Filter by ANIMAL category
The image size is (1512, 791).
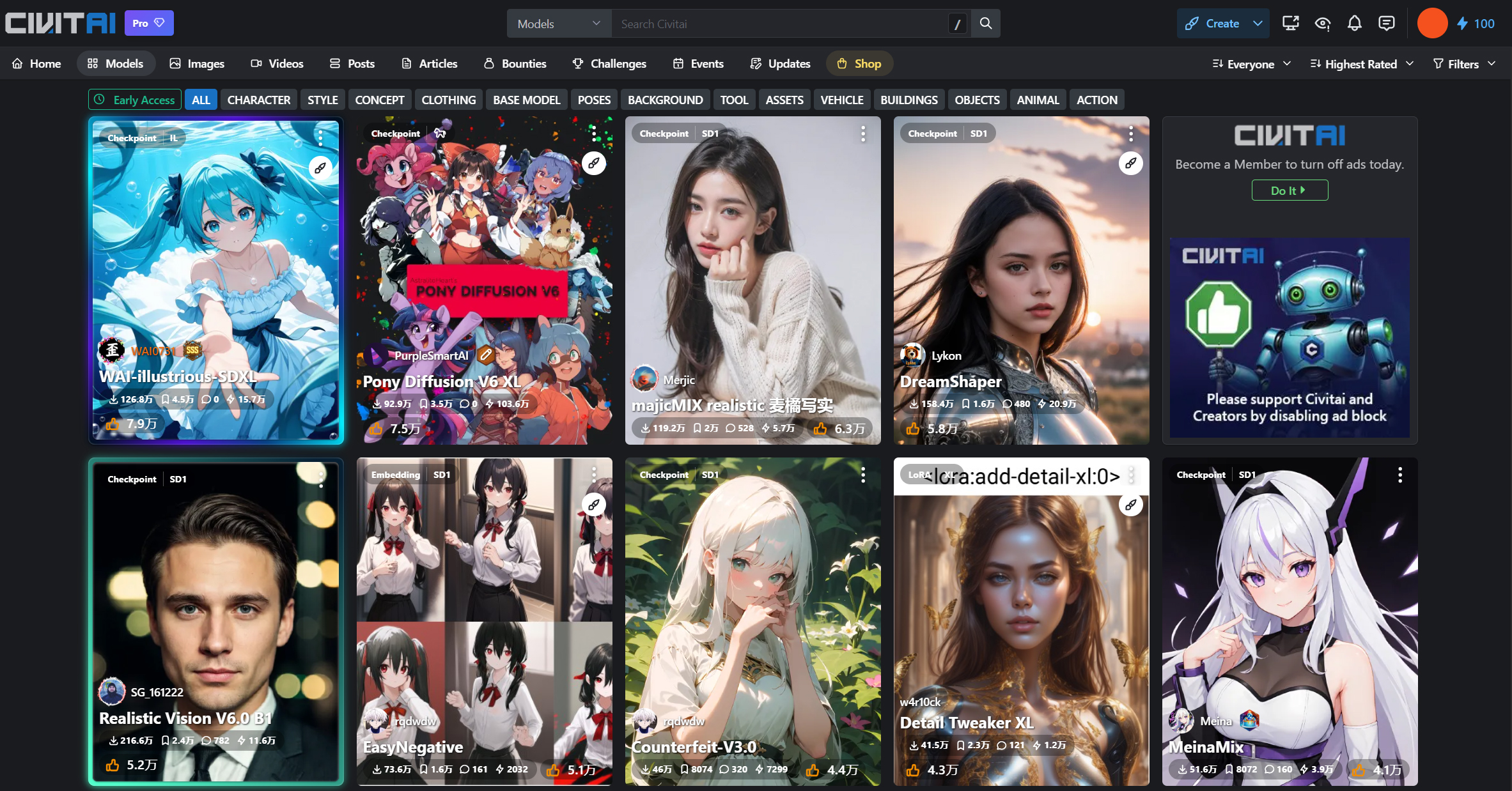pyautogui.click(x=1038, y=100)
